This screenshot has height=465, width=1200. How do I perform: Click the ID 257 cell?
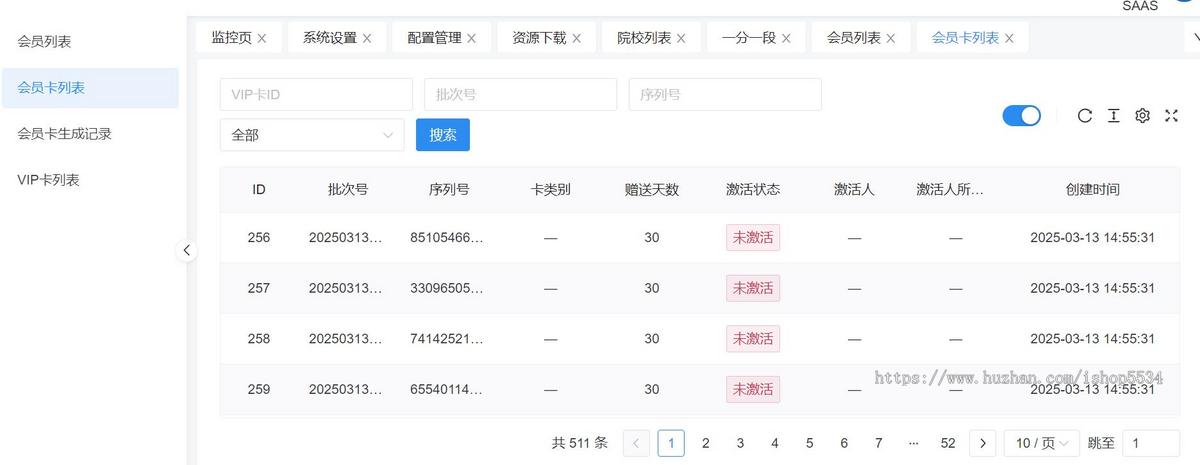[259, 288]
